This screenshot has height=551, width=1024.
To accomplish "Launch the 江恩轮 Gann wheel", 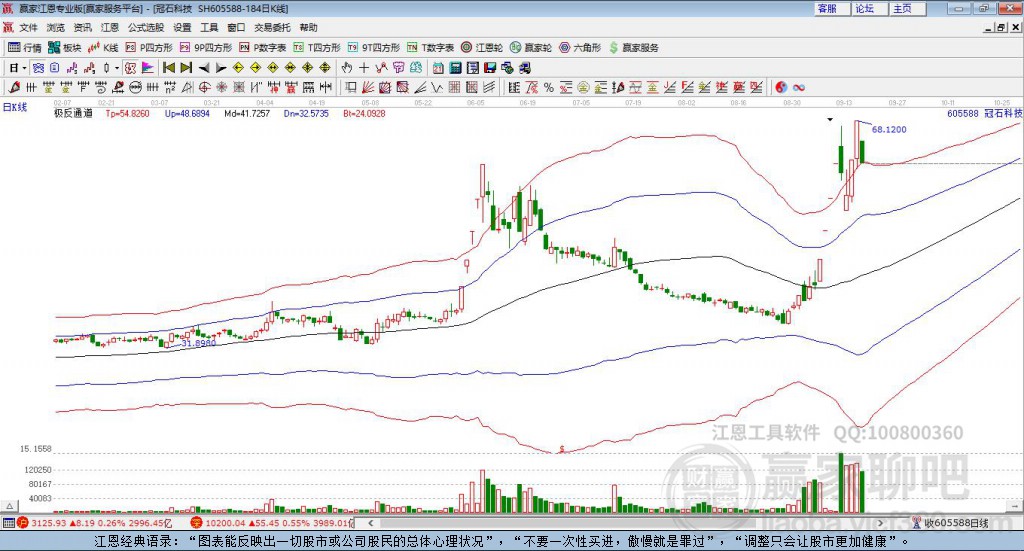I will pos(482,48).
